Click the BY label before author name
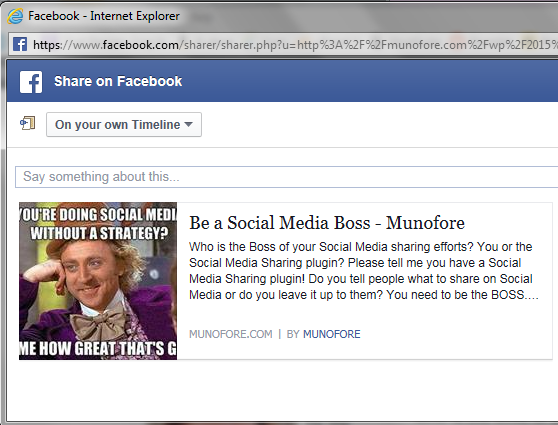The height and width of the screenshot is (425, 558). pyautogui.click(x=293, y=334)
